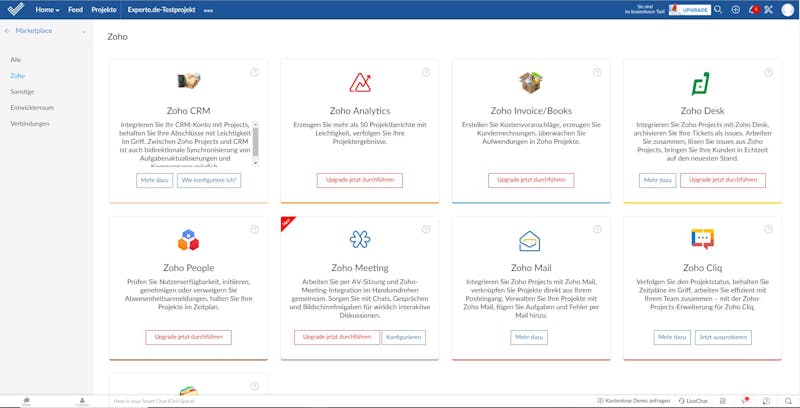Viewport: 800px width, 408px height.
Task: Open the contacts icon in bottom bar
Action: coord(82,401)
